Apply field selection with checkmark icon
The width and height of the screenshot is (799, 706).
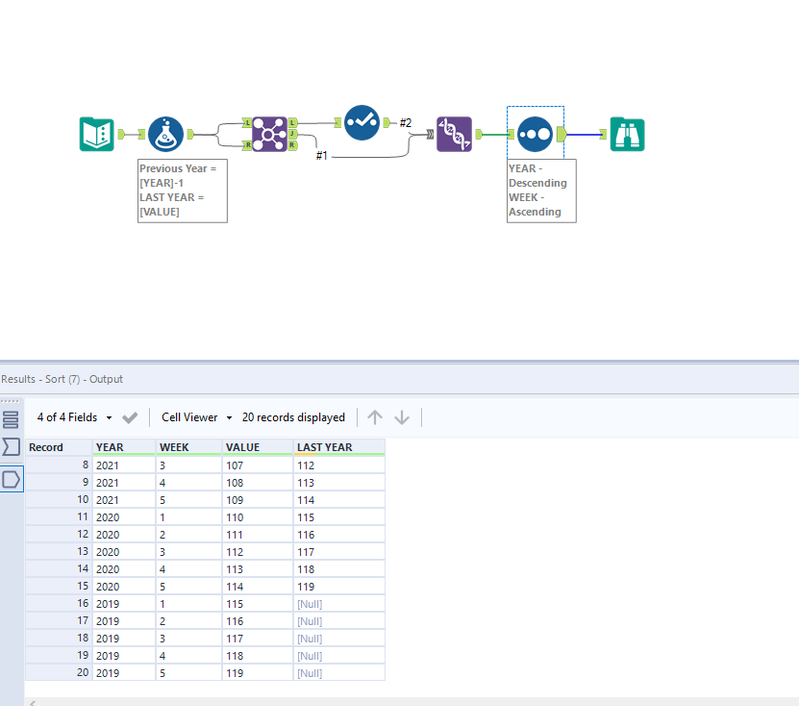coord(130,418)
